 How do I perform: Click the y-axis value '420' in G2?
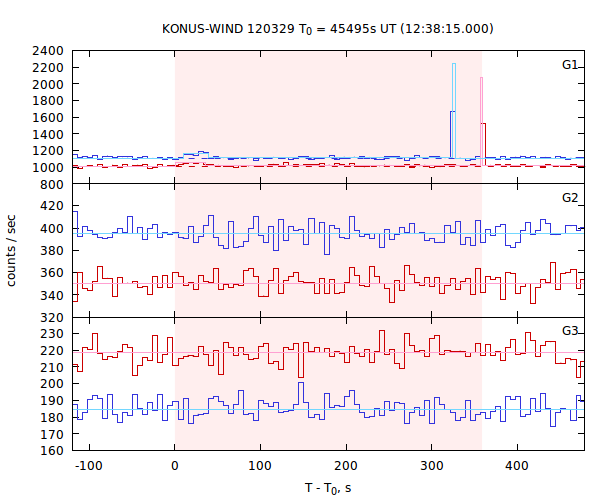(52, 206)
